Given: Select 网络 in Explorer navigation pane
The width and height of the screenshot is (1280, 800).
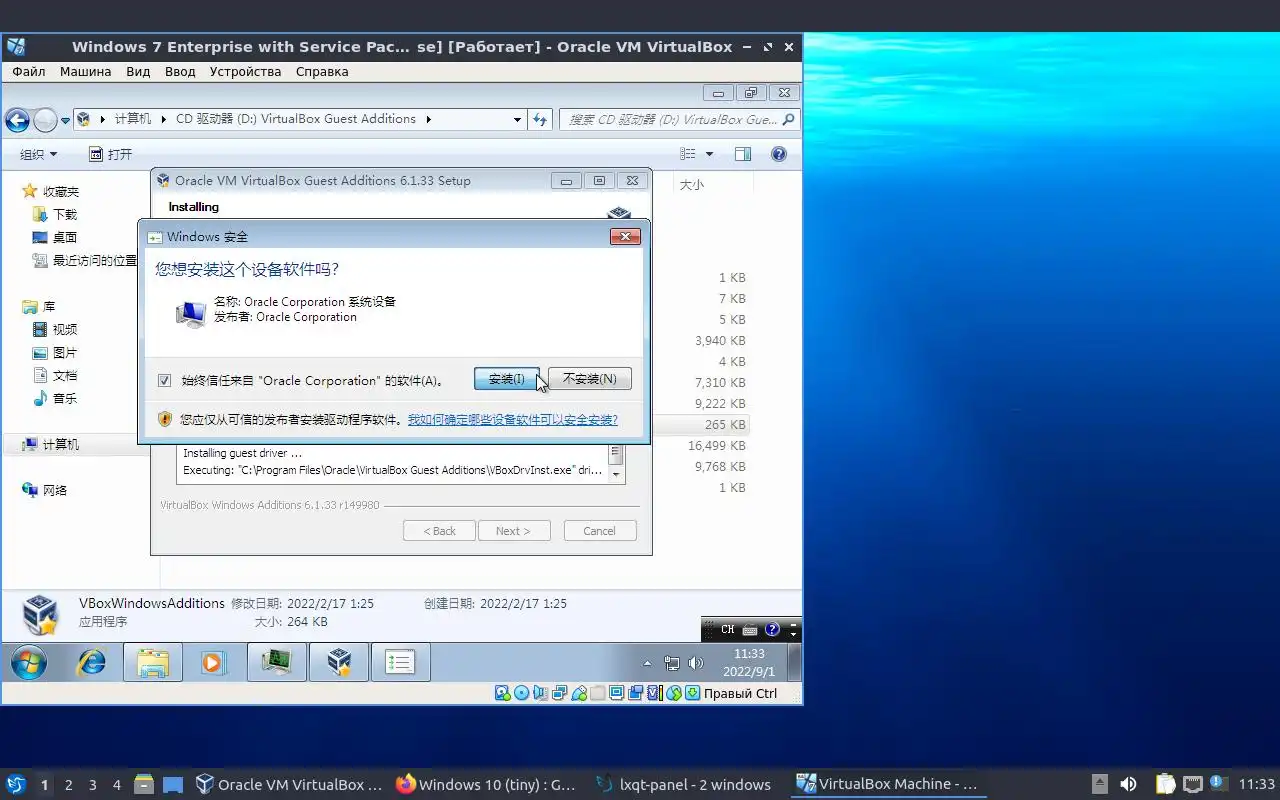Looking at the screenshot, I should (x=45, y=490).
